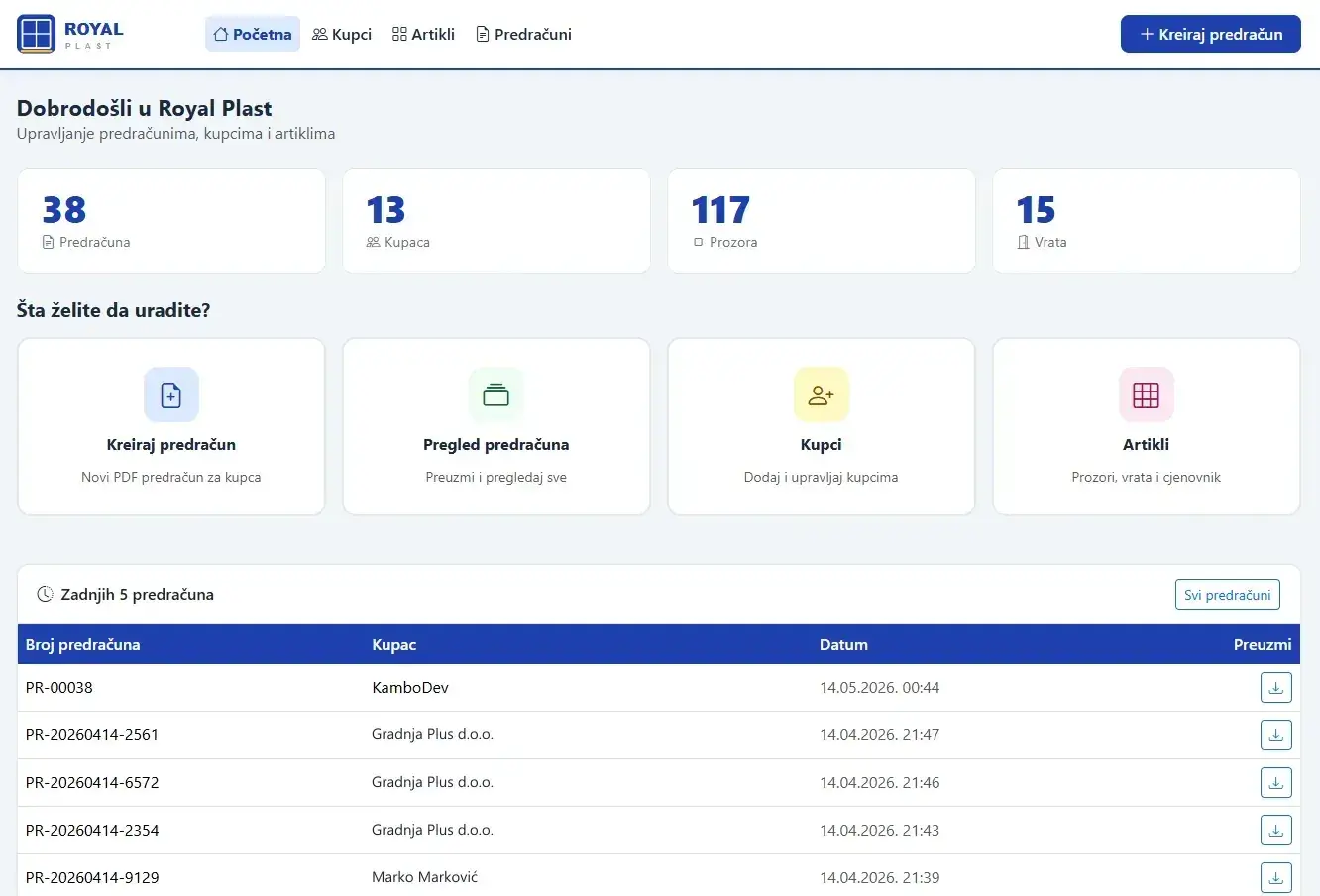Click the date 14.05.2026. 00:44

pos(880,688)
